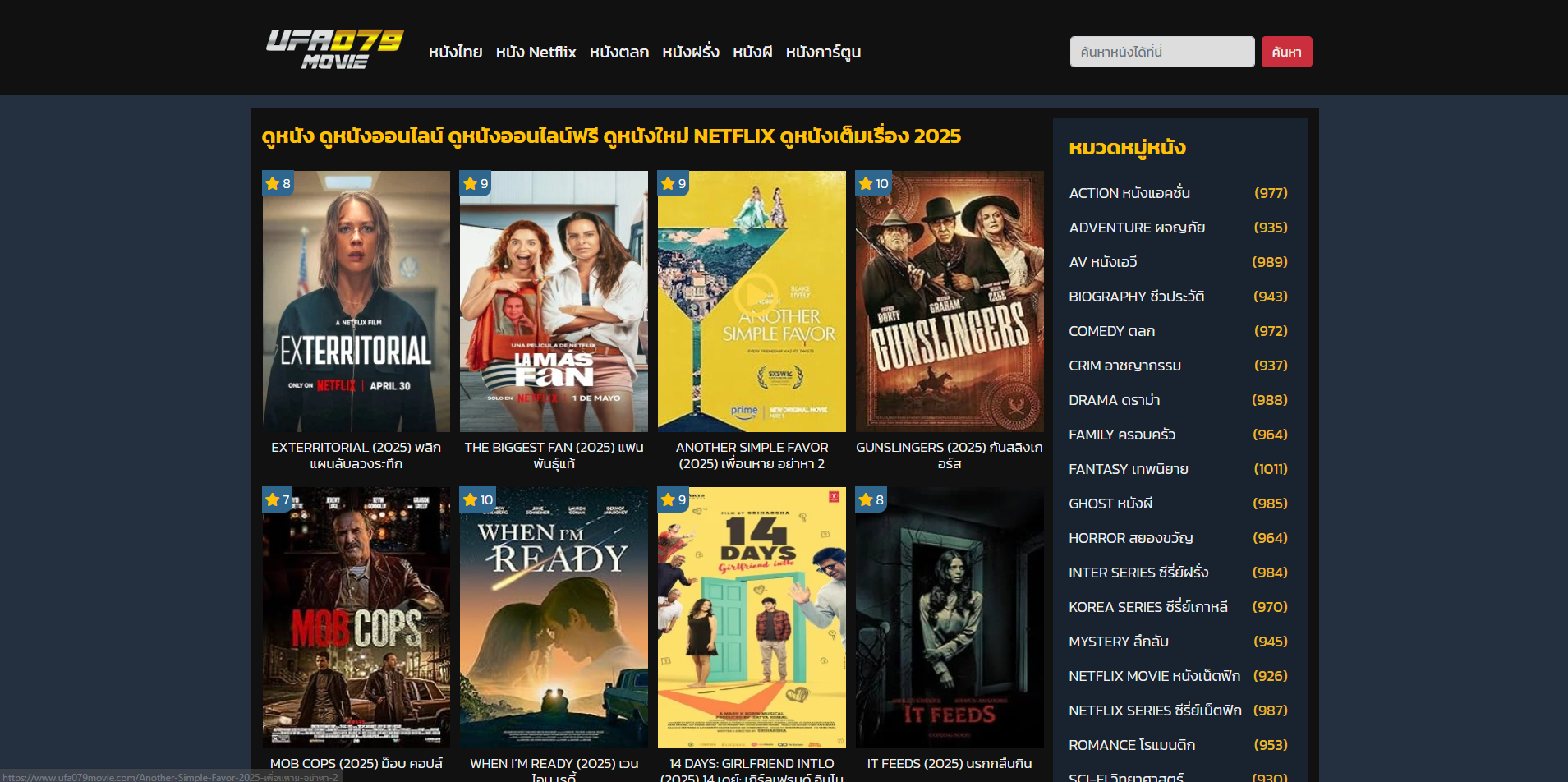Click WHEN I'M READY (2025) title link
Screen dimensions: 1568x782
point(554,769)
